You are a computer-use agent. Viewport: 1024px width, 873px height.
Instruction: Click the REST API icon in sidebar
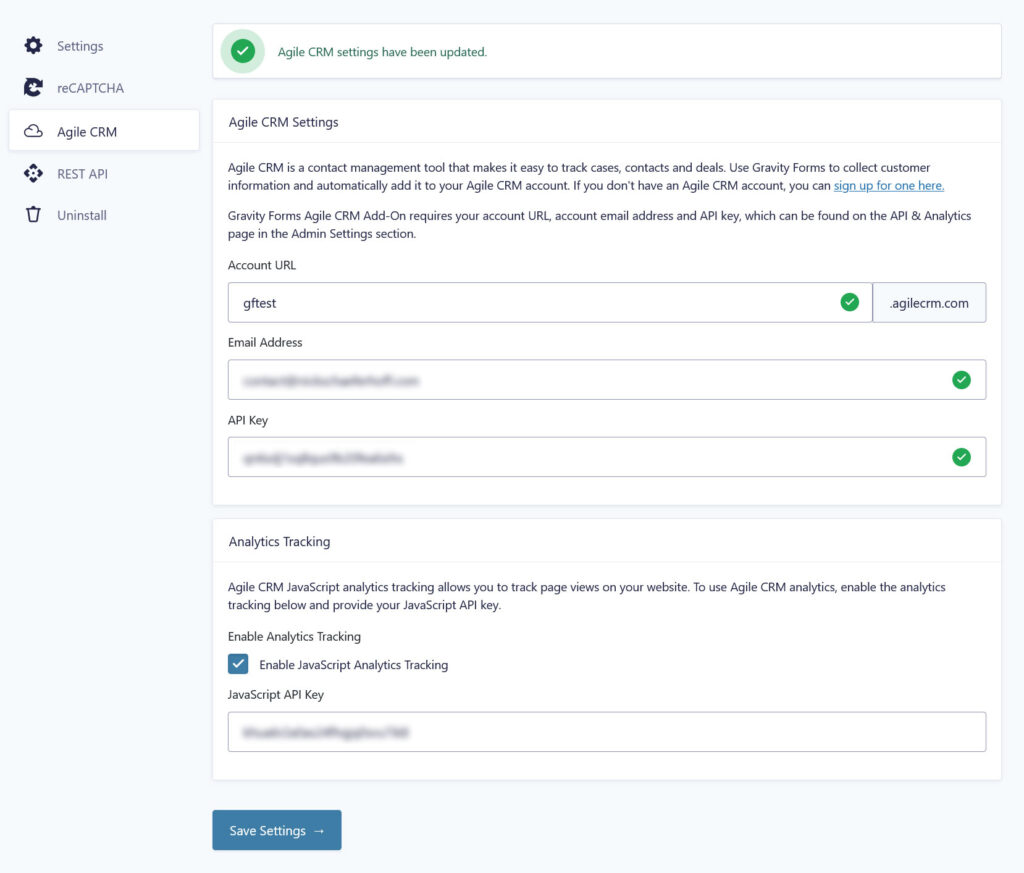(33, 173)
